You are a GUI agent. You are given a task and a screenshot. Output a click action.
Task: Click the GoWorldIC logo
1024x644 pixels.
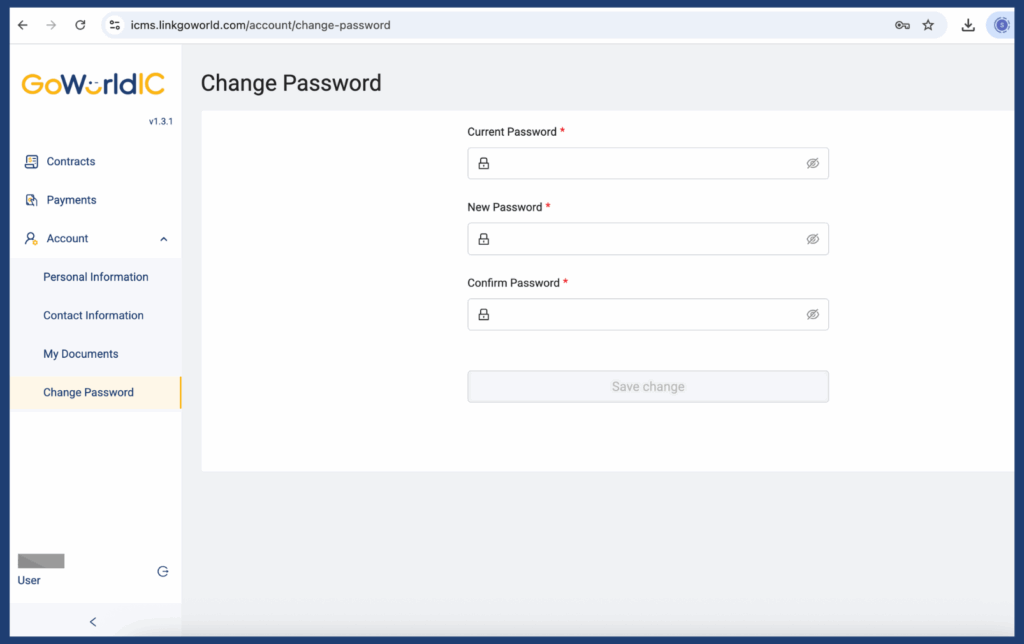point(93,84)
